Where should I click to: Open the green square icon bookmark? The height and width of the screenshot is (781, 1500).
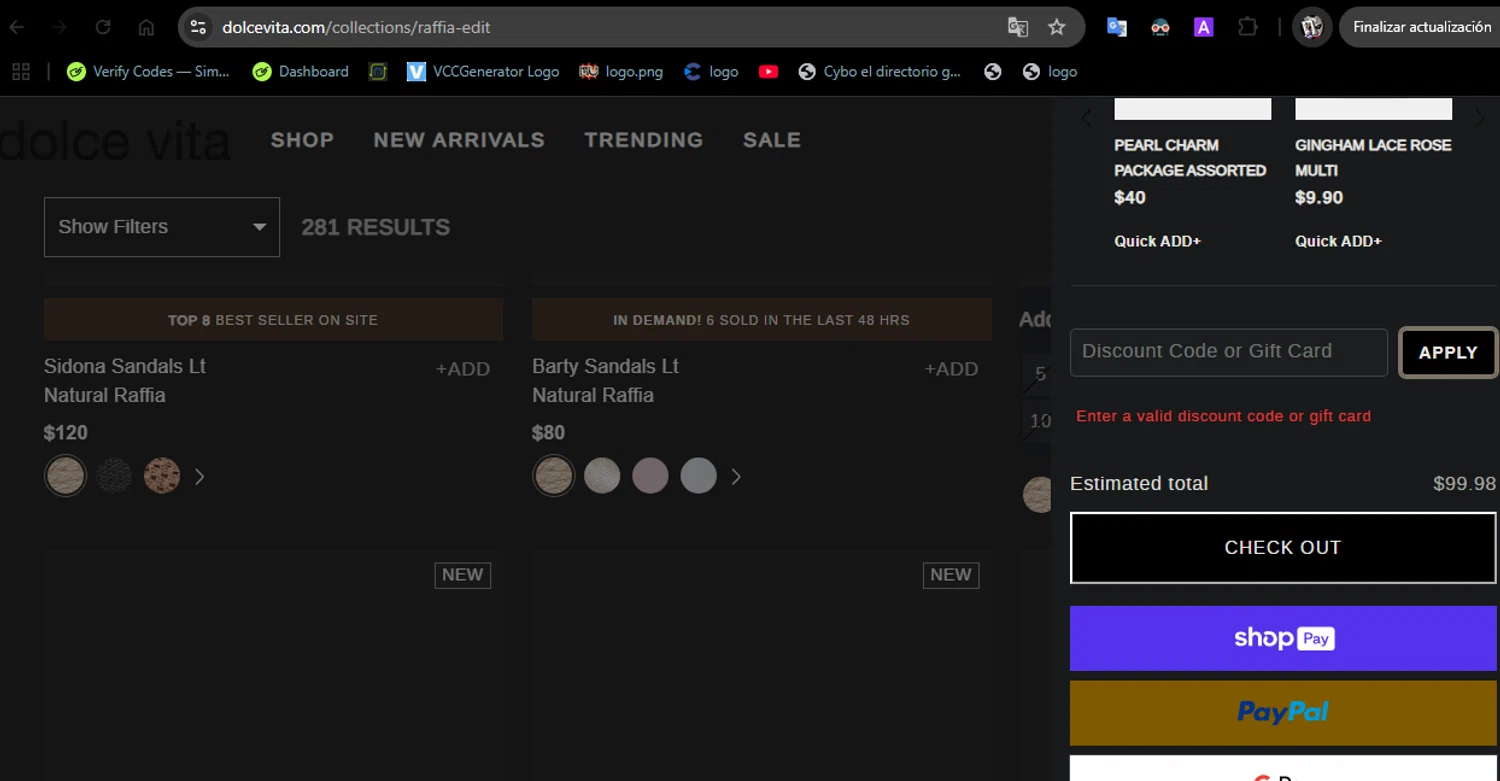[x=378, y=71]
